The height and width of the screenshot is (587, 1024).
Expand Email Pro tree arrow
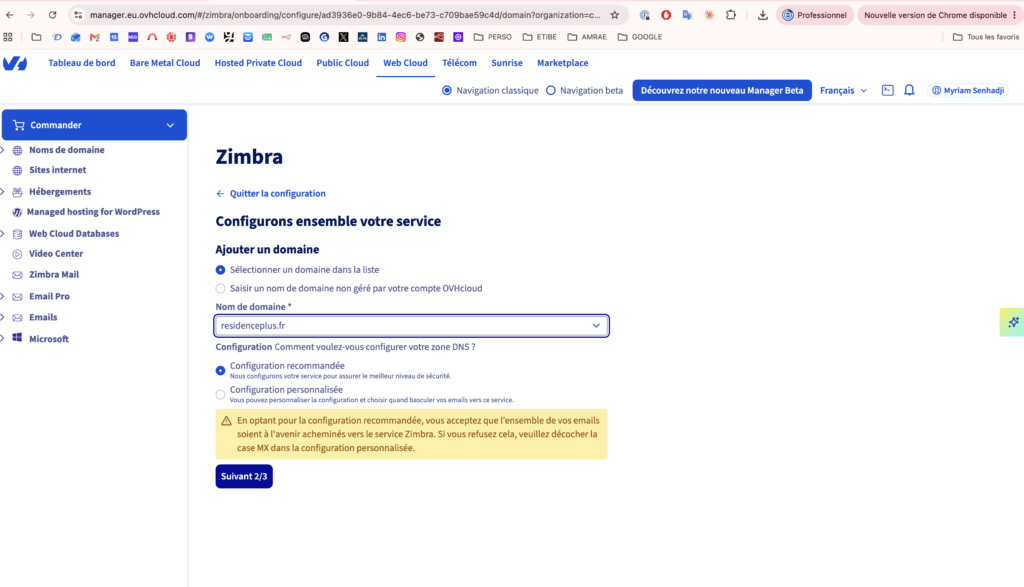3,296
